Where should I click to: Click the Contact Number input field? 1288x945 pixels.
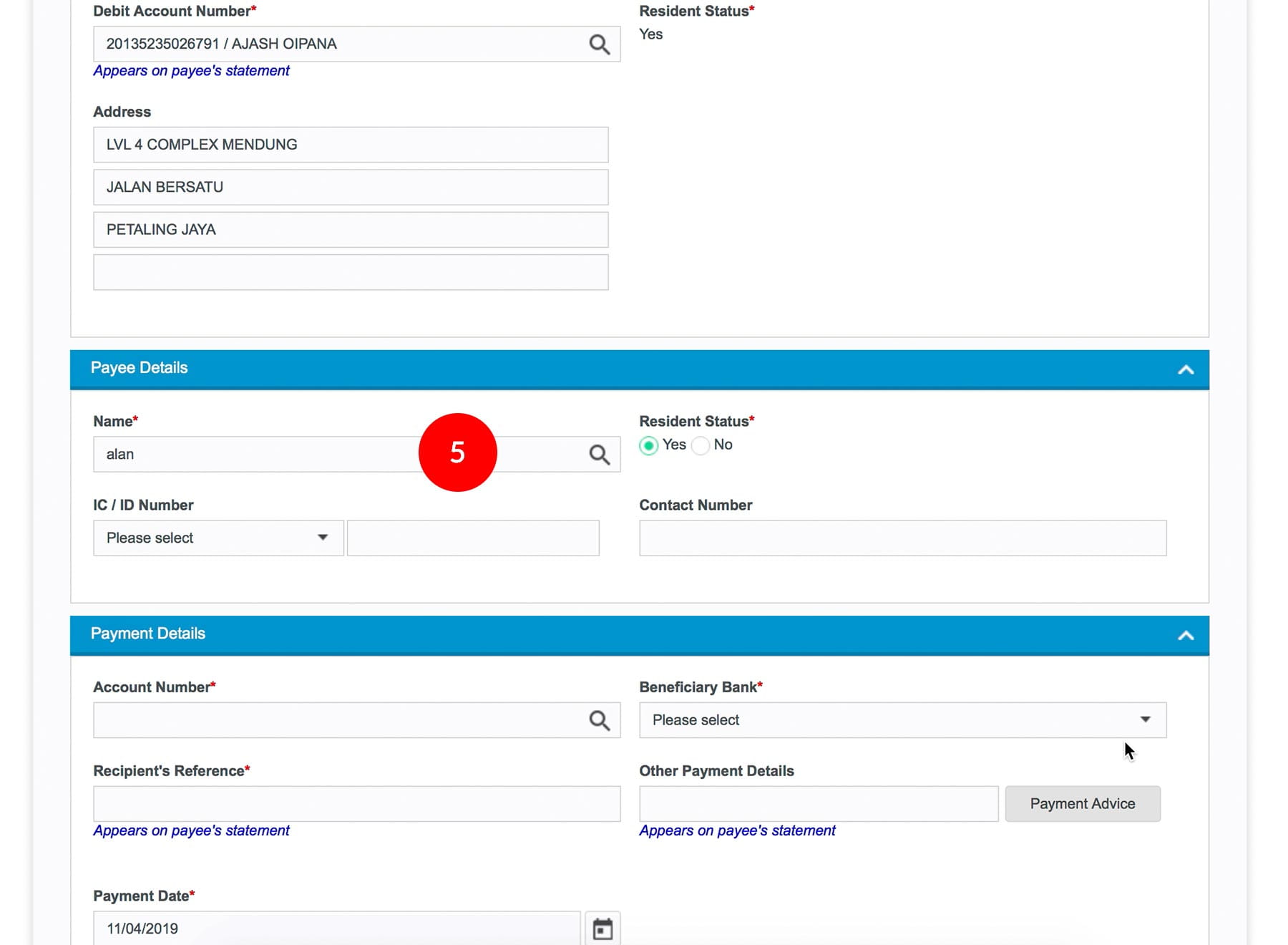pos(902,538)
